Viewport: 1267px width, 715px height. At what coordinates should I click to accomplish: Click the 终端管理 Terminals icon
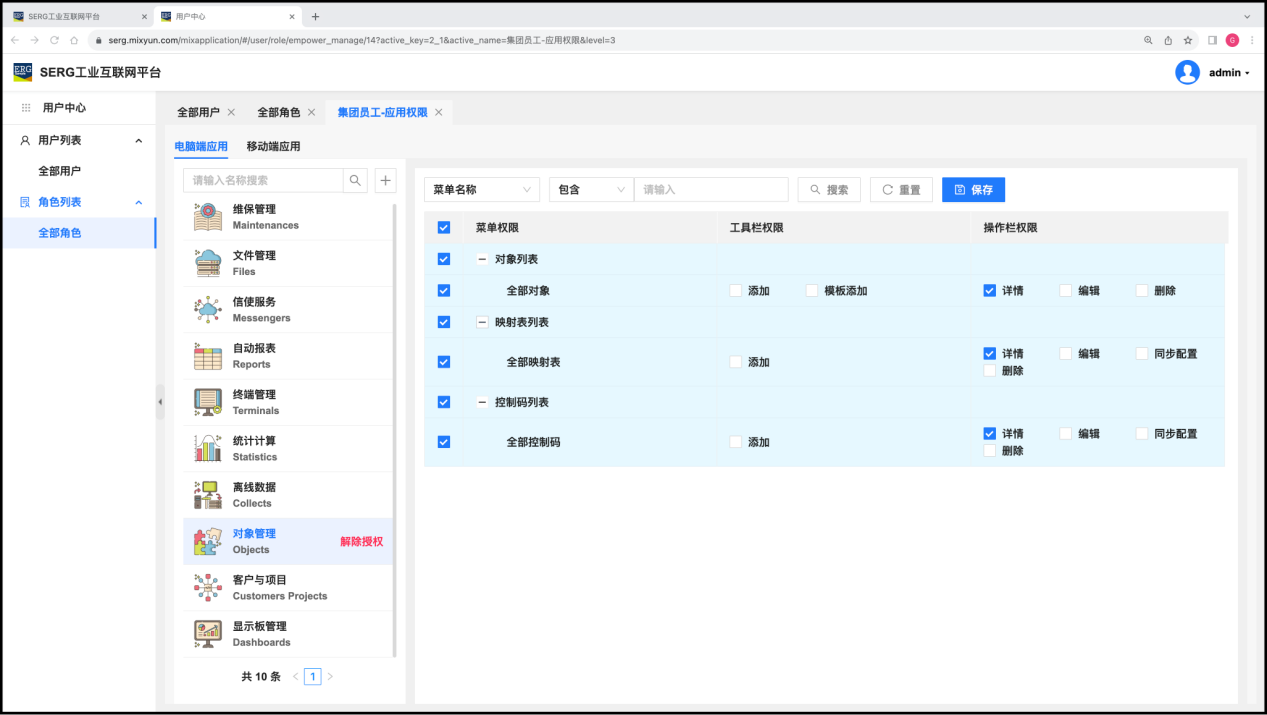pyautogui.click(x=208, y=402)
